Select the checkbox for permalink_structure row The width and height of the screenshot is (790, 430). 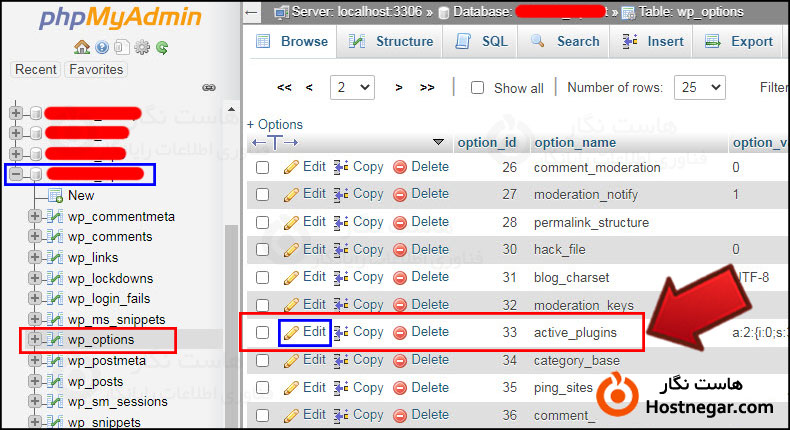click(x=263, y=222)
